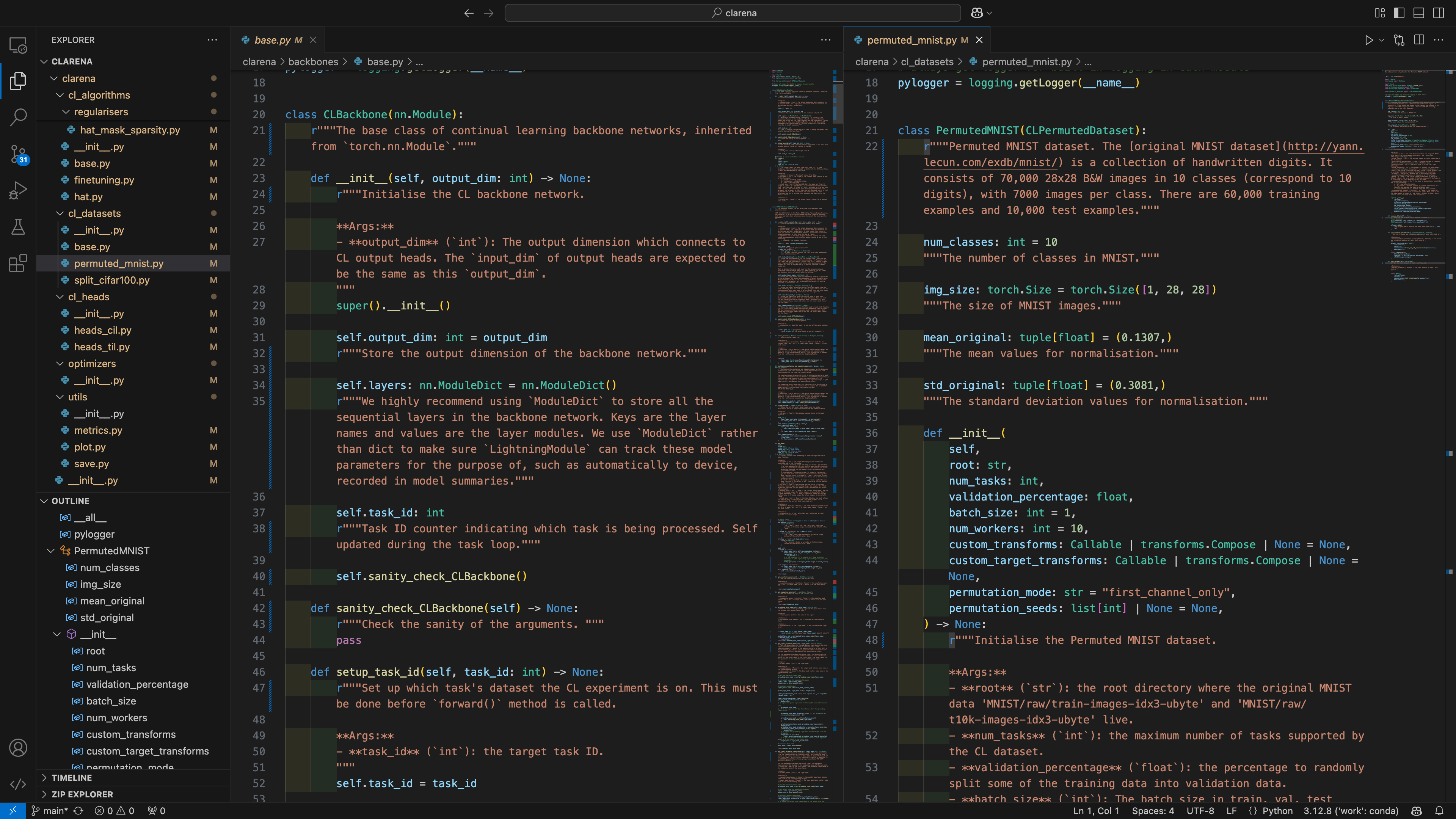Close the permuted_mnist.py tab
The height and width of the screenshot is (819, 1456).
[979, 40]
